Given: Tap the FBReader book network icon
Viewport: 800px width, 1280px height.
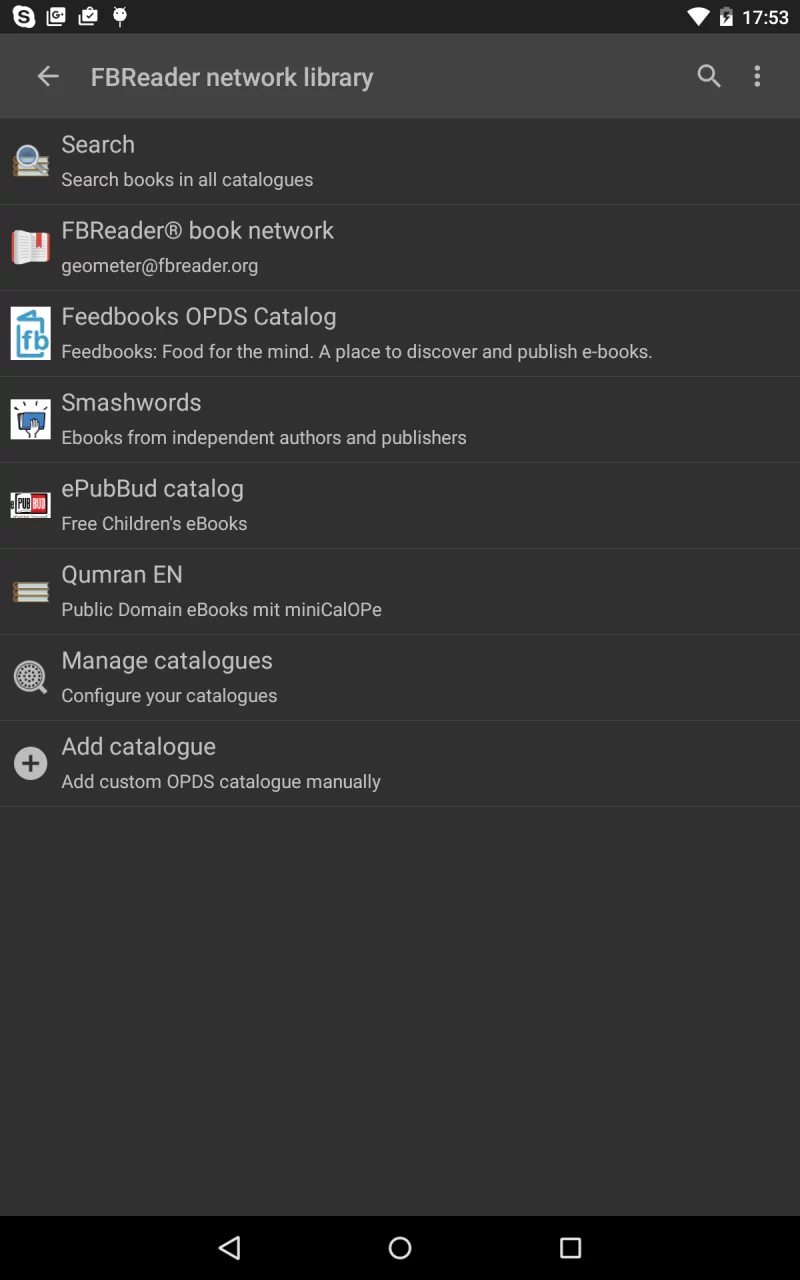Looking at the screenshot, I should (30, 247).
